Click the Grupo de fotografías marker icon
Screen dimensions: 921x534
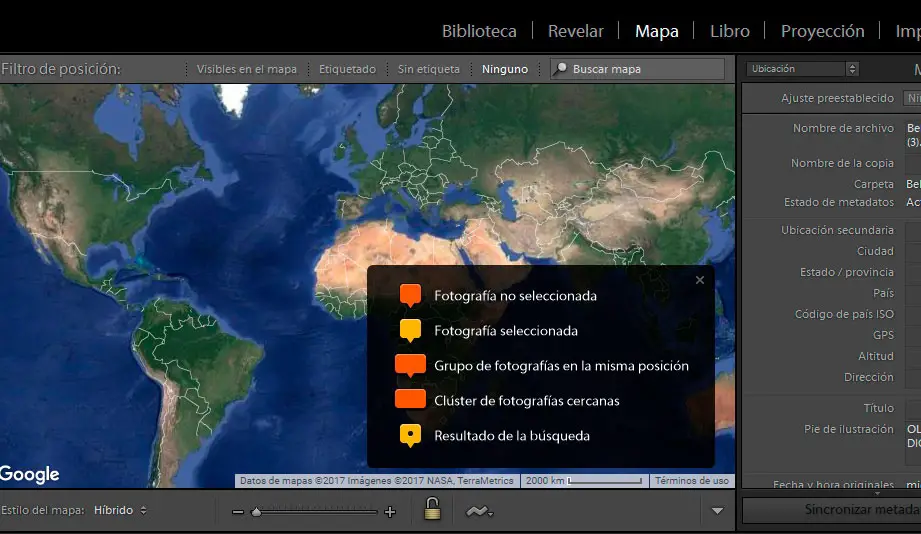(x=411, y=365)
